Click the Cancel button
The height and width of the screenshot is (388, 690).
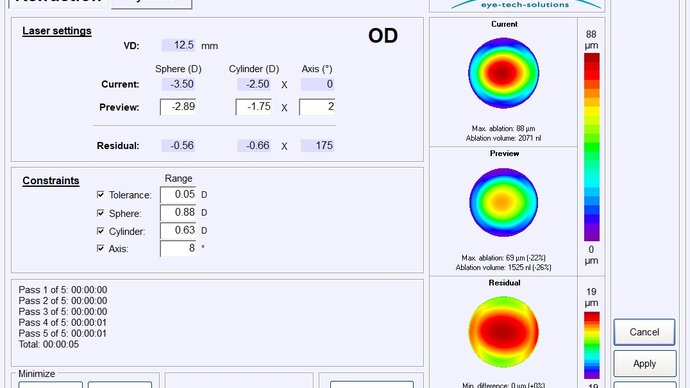tap(644, 332)
